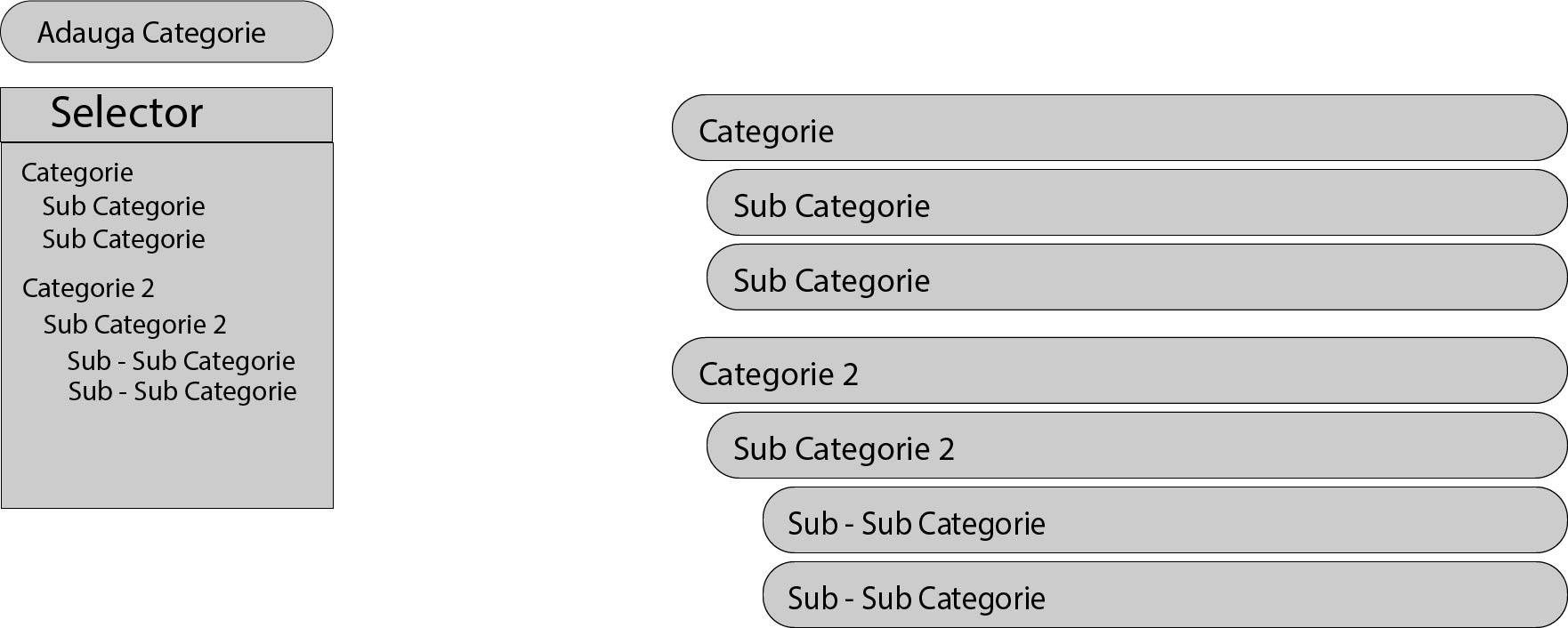Select Categorie 2 in the Selector list
1568x628 pixels.
[88, 288]
